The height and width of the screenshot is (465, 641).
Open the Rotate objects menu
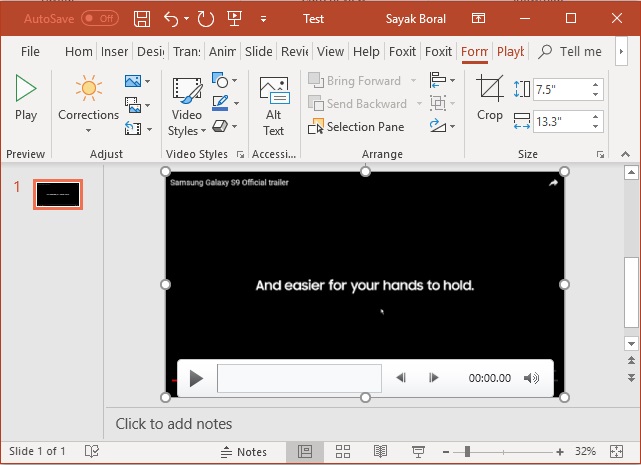pos(442,126)
